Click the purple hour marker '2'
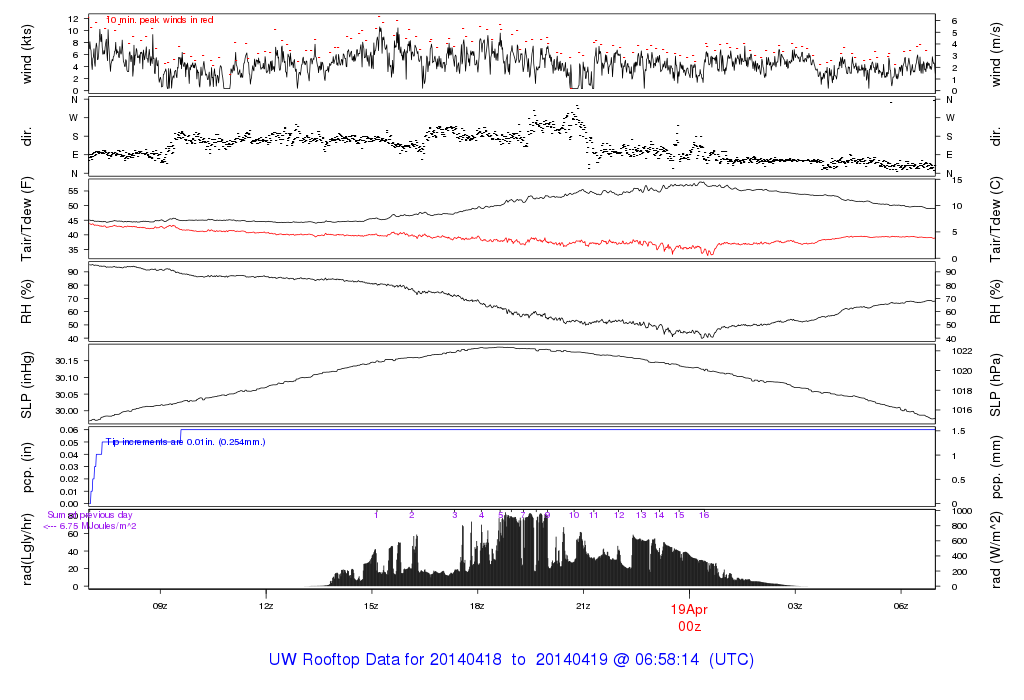The height and width of the screenshot is (700, 1024). click(x=411, y=515)
